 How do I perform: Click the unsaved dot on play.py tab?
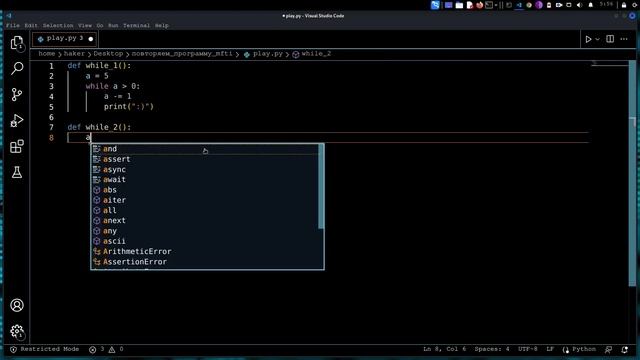pyautogui.click(x=91, y=39)
